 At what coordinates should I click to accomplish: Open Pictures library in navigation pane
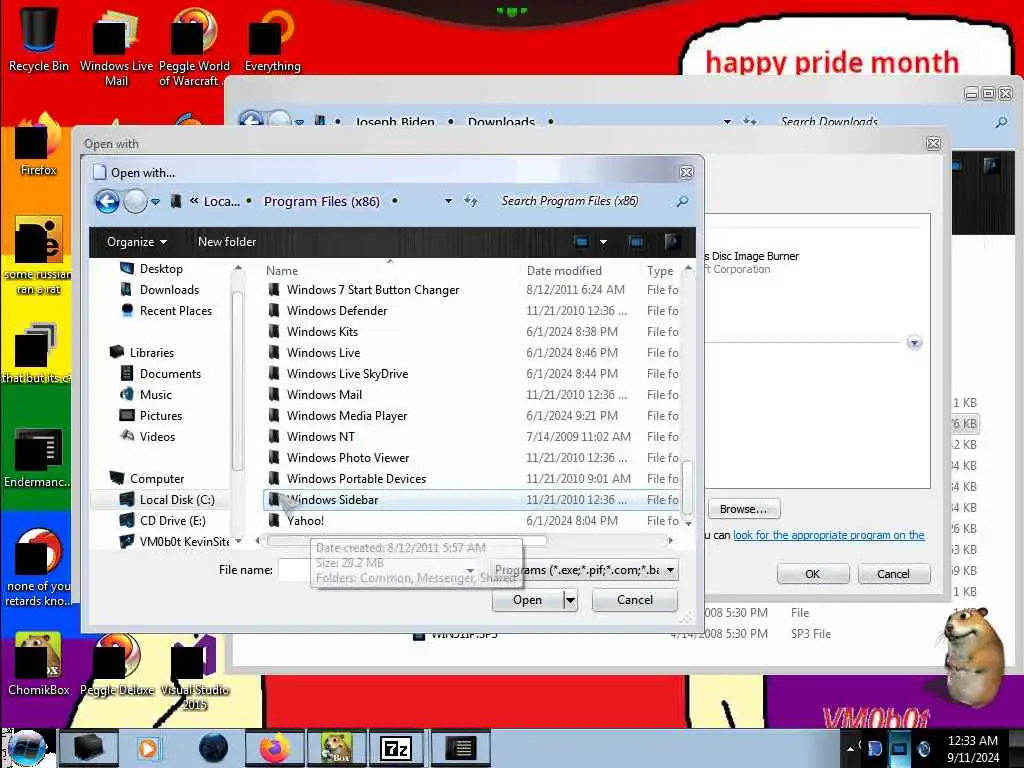pos(161,415)
